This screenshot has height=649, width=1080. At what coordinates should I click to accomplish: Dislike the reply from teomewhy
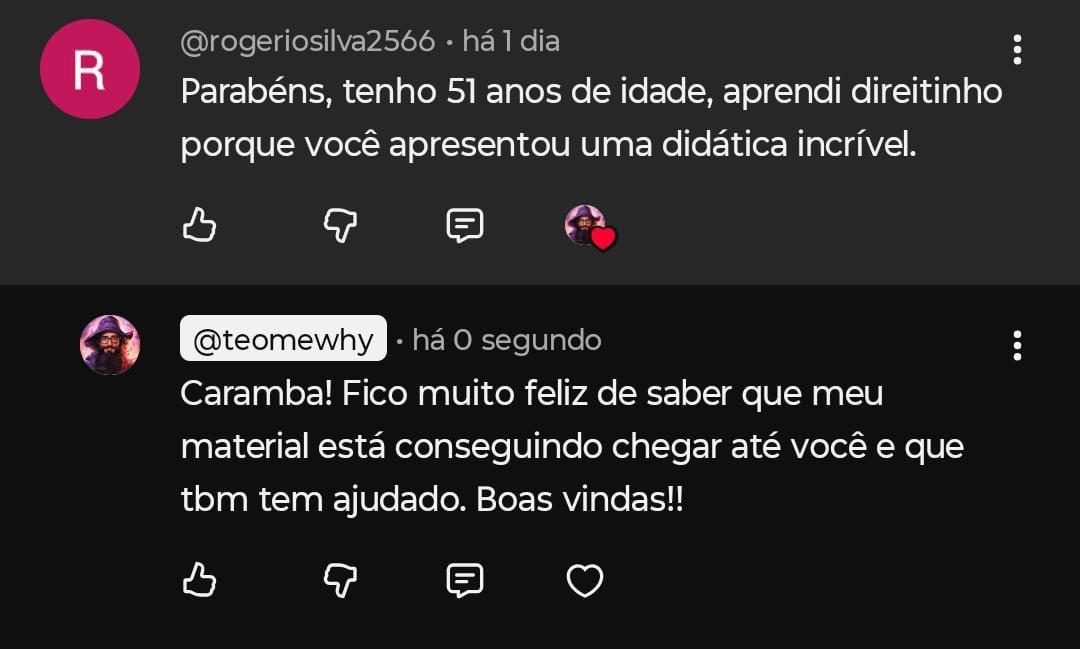341,579
